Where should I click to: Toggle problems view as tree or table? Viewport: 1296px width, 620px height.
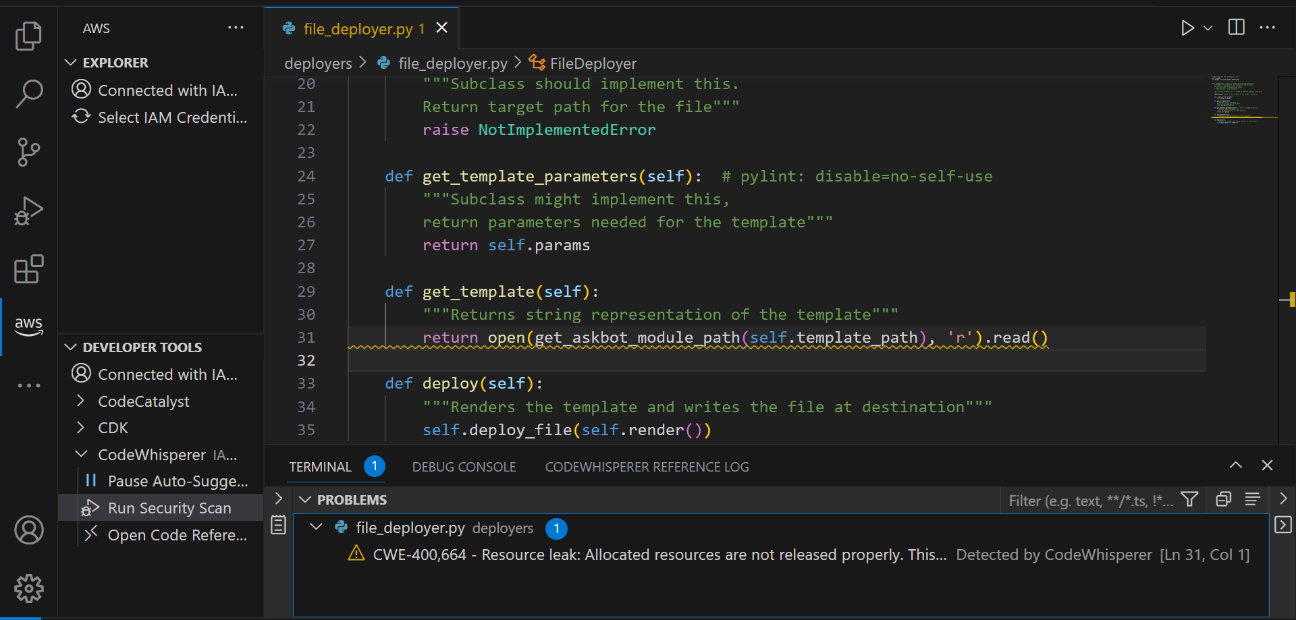1252,499
